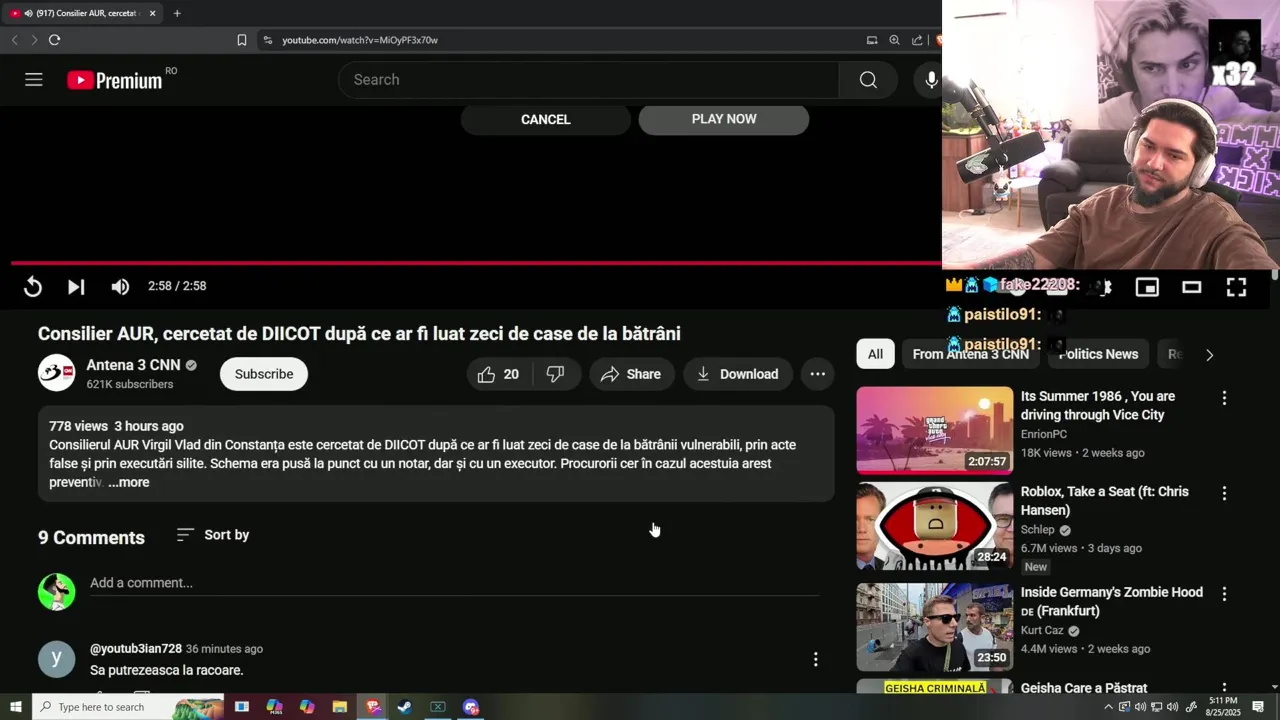Open Vice City Summer 1986 thumbnail
The width and height of the screenshot is (1280, 720).
[934, 431]
